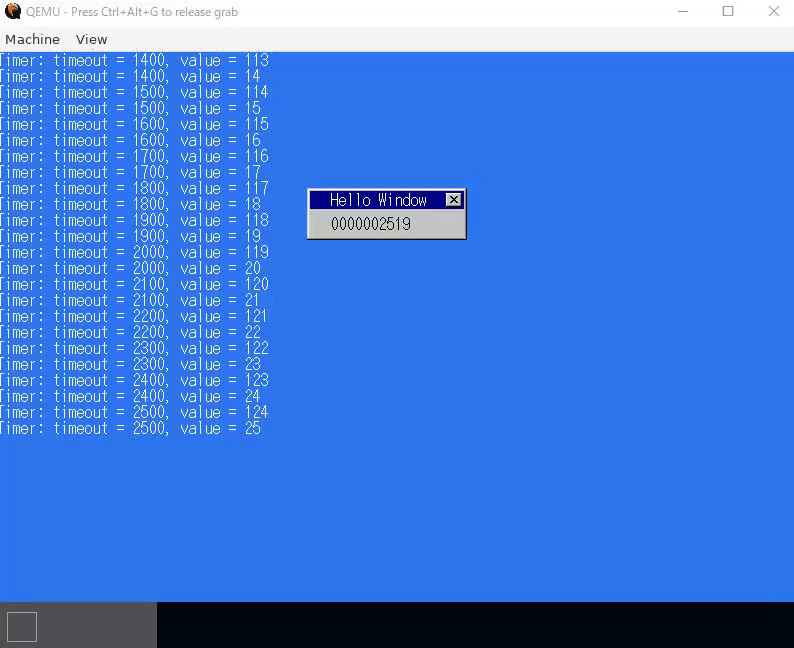The image size is (794, 648).
Task: Click the line with value = 20
Action: coord(130,269)
